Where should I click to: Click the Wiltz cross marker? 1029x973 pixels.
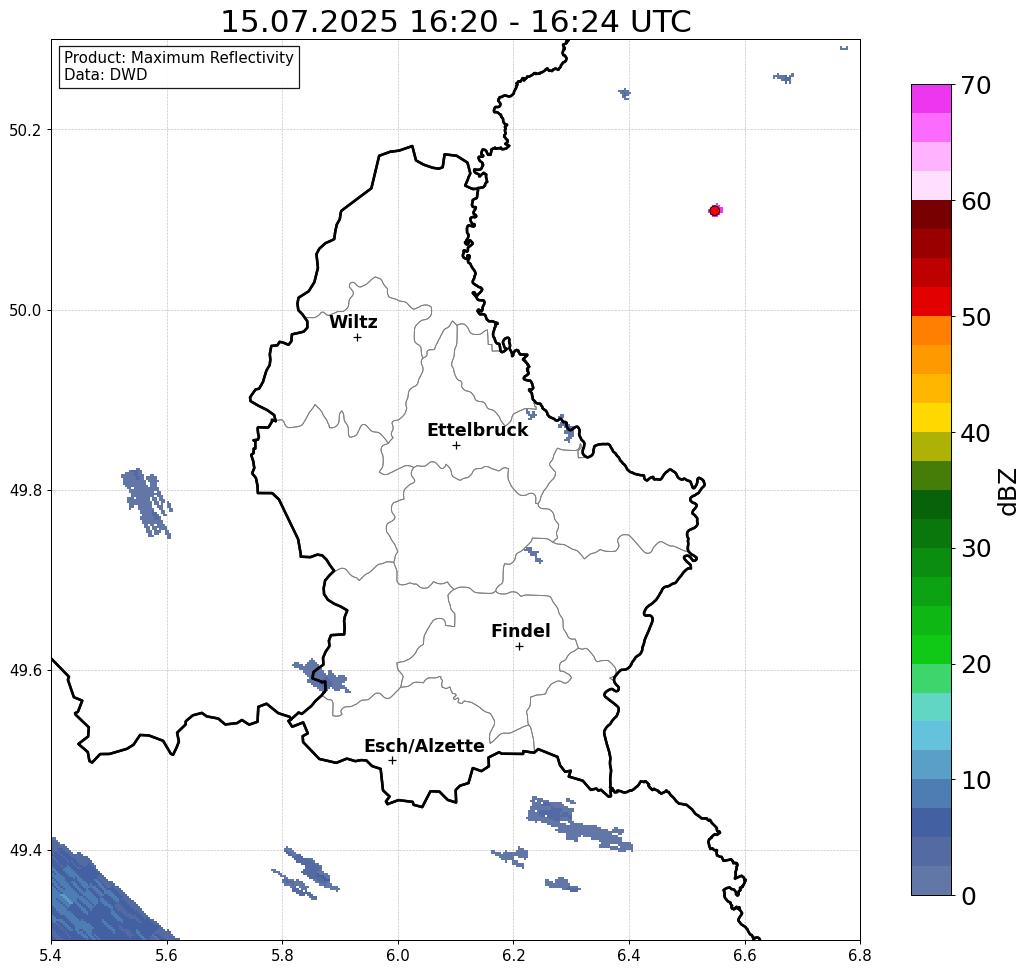point(357,338)
